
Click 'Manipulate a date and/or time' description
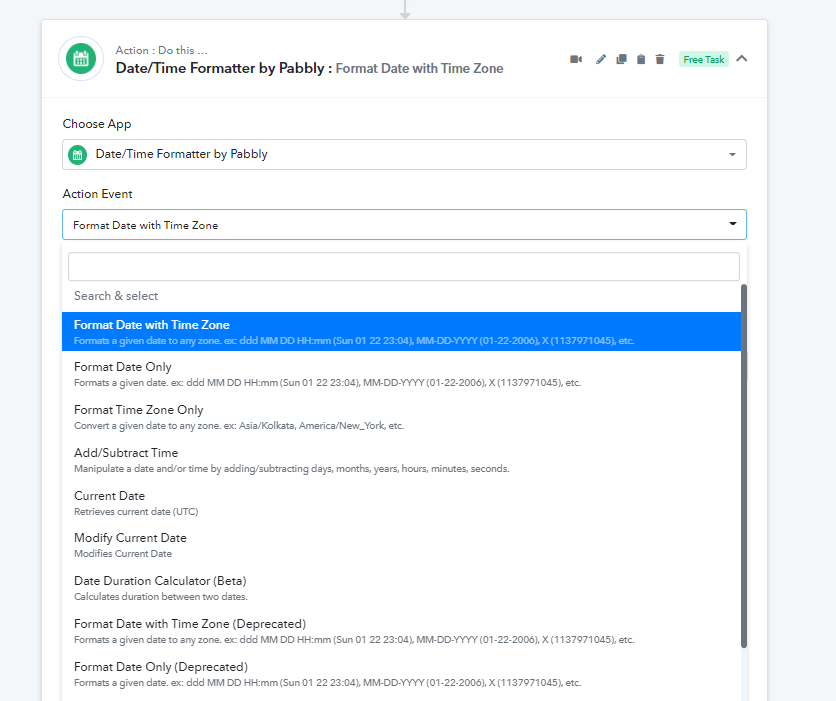click(x=292, y=469)
